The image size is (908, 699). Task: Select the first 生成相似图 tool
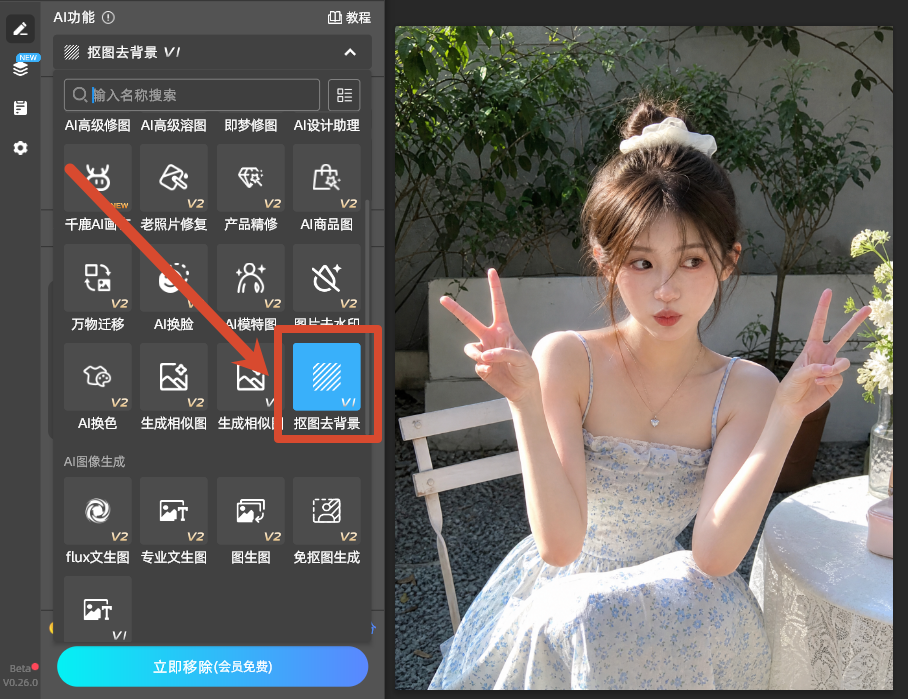[174, 387]
